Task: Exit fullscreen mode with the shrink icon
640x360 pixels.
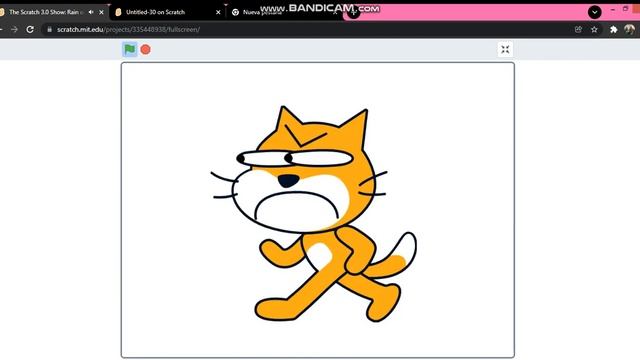Action: (505, 49)
